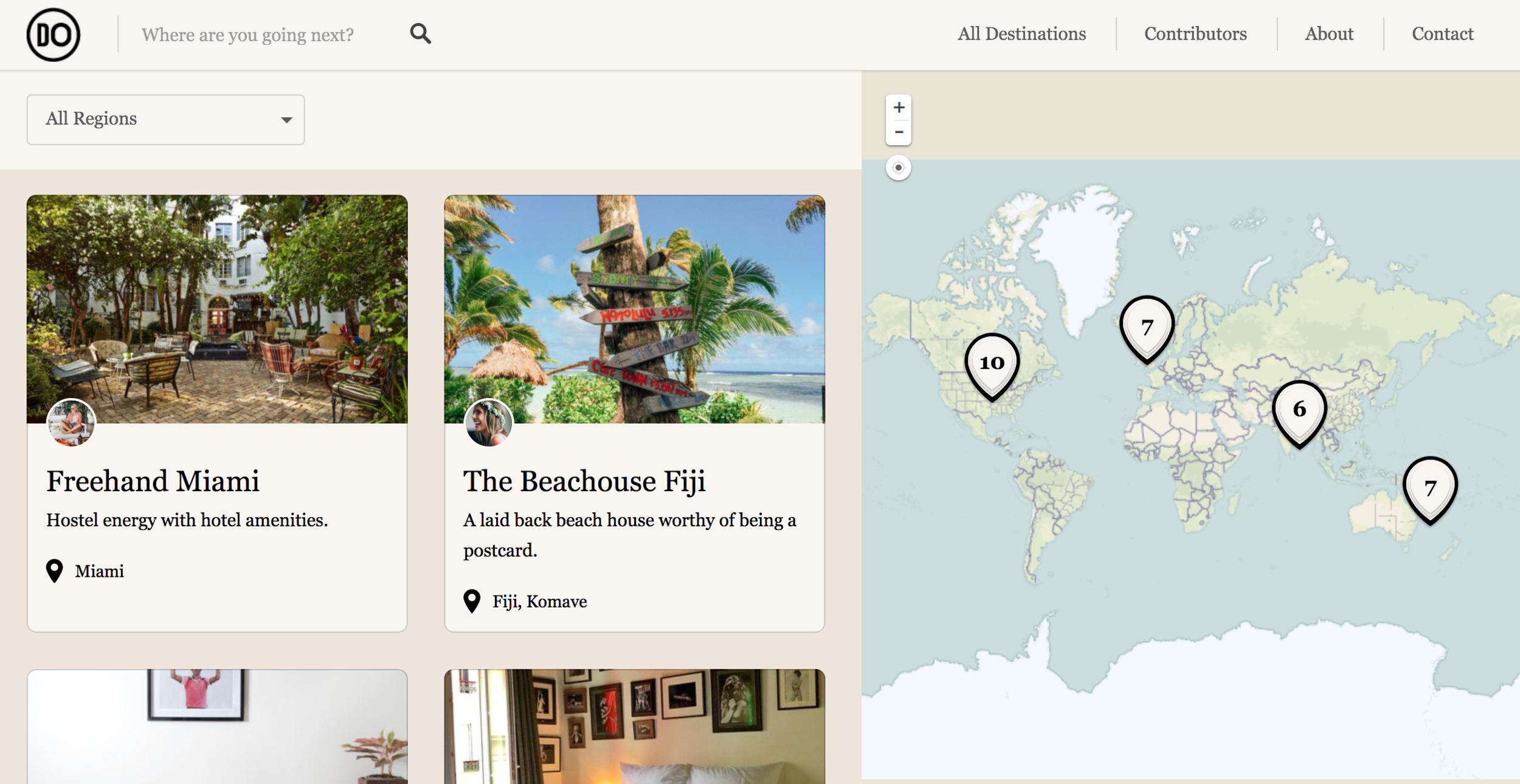The height and width of the screenshot is (784, 1520).
Task: Zoom out on the map with the minus button
Action: [x=899, y=132]
